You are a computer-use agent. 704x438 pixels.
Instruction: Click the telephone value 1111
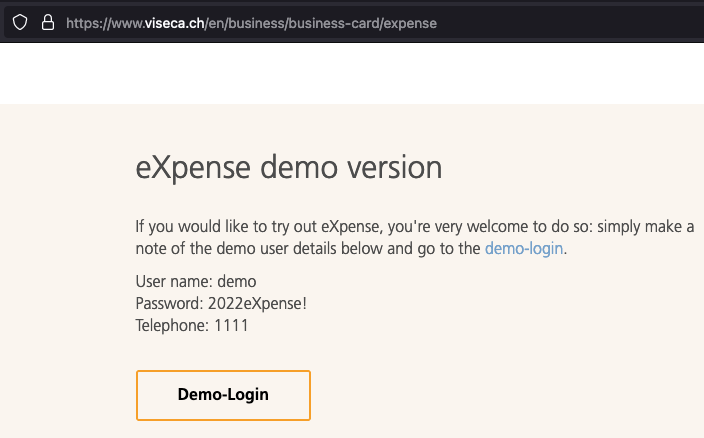pyautogui.click(x=231, y=326)
